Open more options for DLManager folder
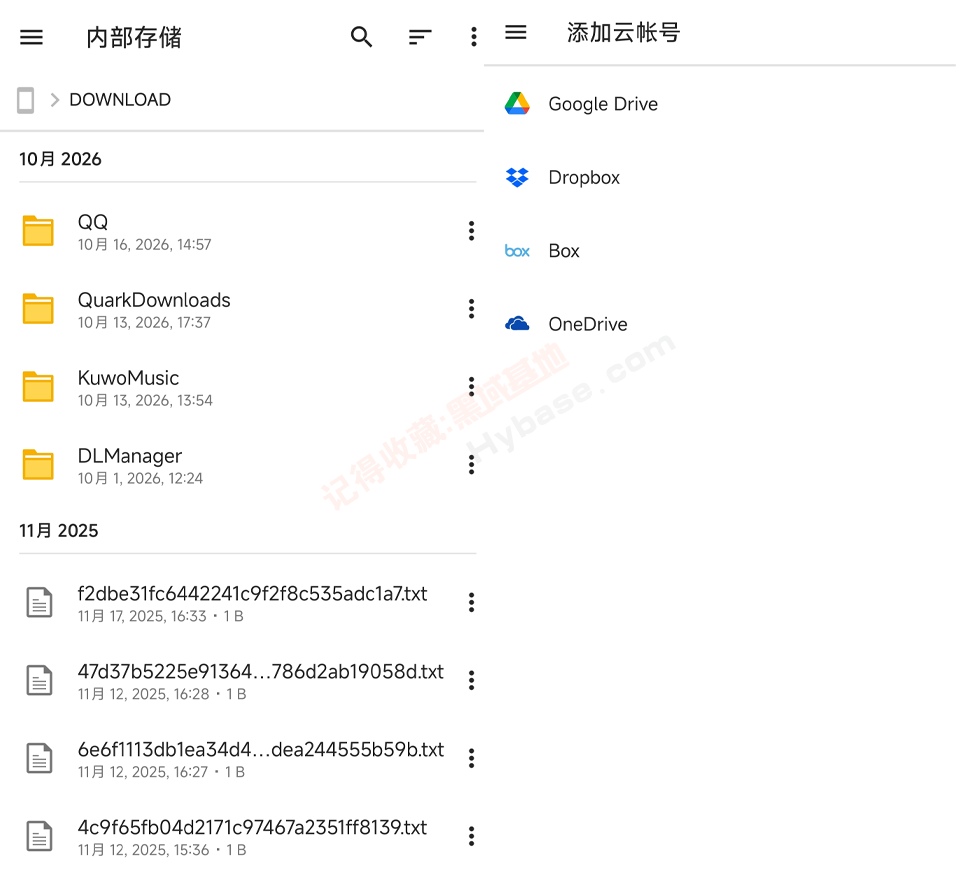Image resolution: width=967 pixels, height=881 pixels. coord(471,464)
